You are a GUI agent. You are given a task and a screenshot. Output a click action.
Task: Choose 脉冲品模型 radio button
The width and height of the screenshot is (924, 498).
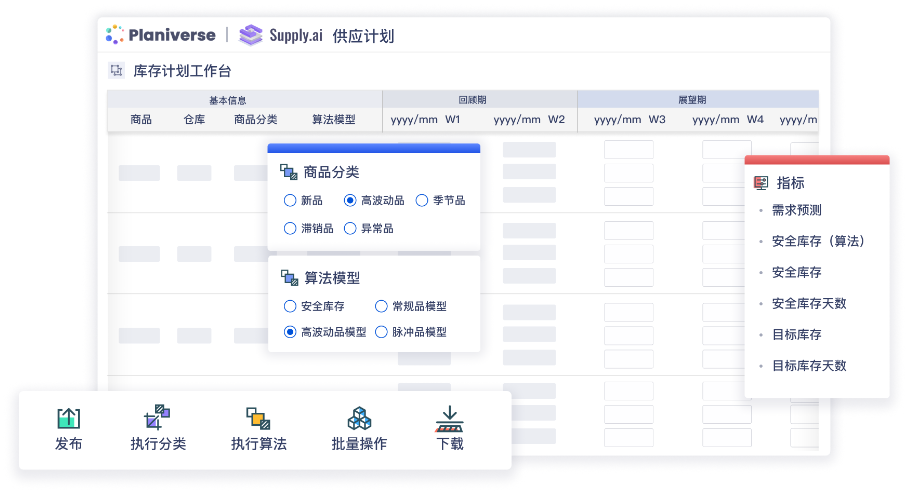coord(381,332)
